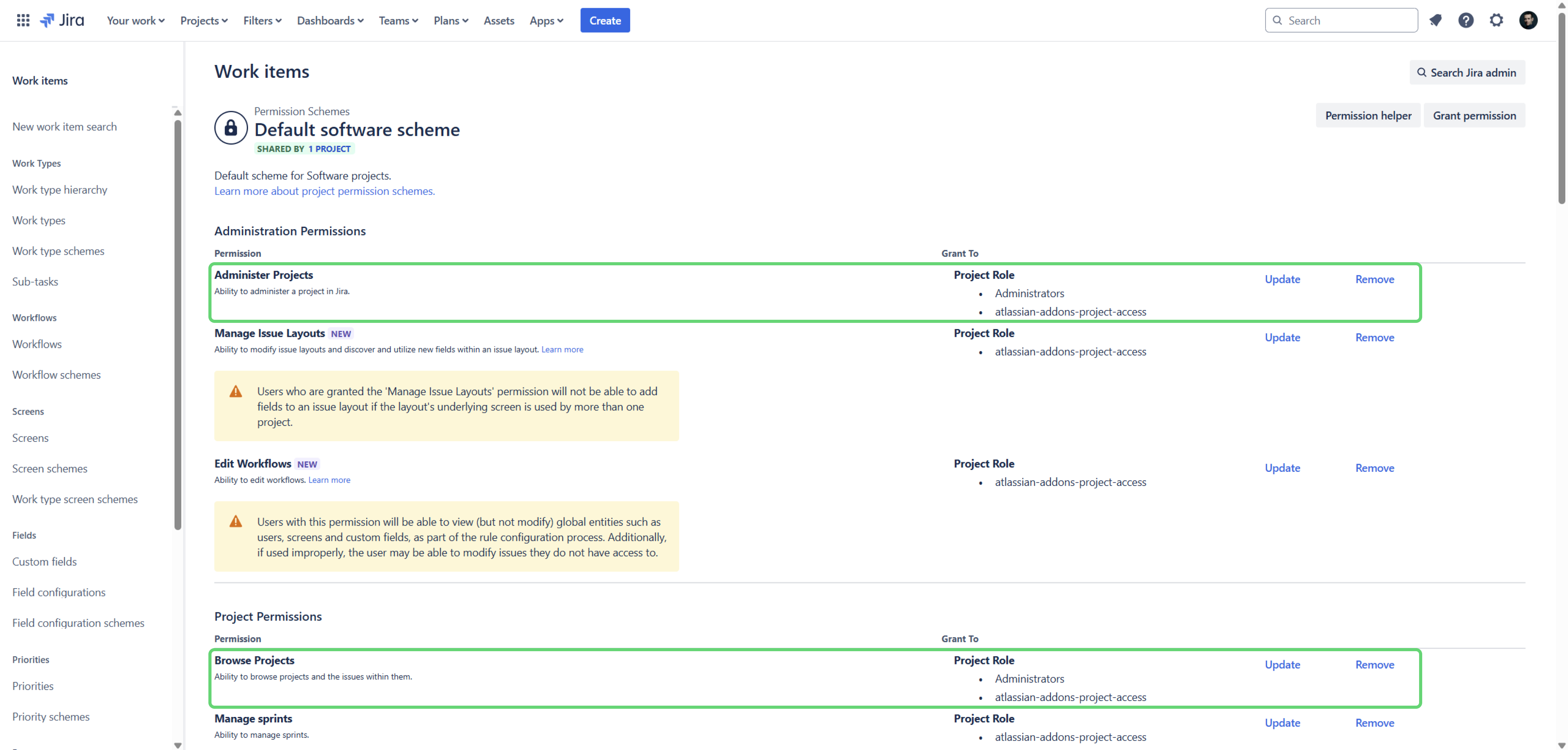Open the Filters menu
Screen dimensions: 1568x750
(x=262, y=20)
